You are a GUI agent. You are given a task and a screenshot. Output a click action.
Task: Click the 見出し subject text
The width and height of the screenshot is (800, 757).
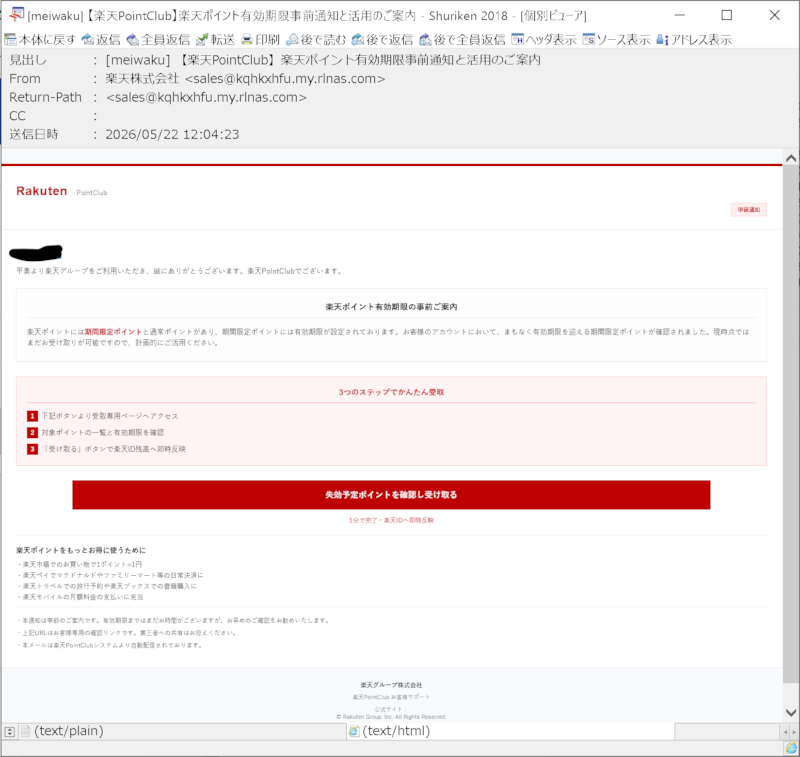(323, 60)
